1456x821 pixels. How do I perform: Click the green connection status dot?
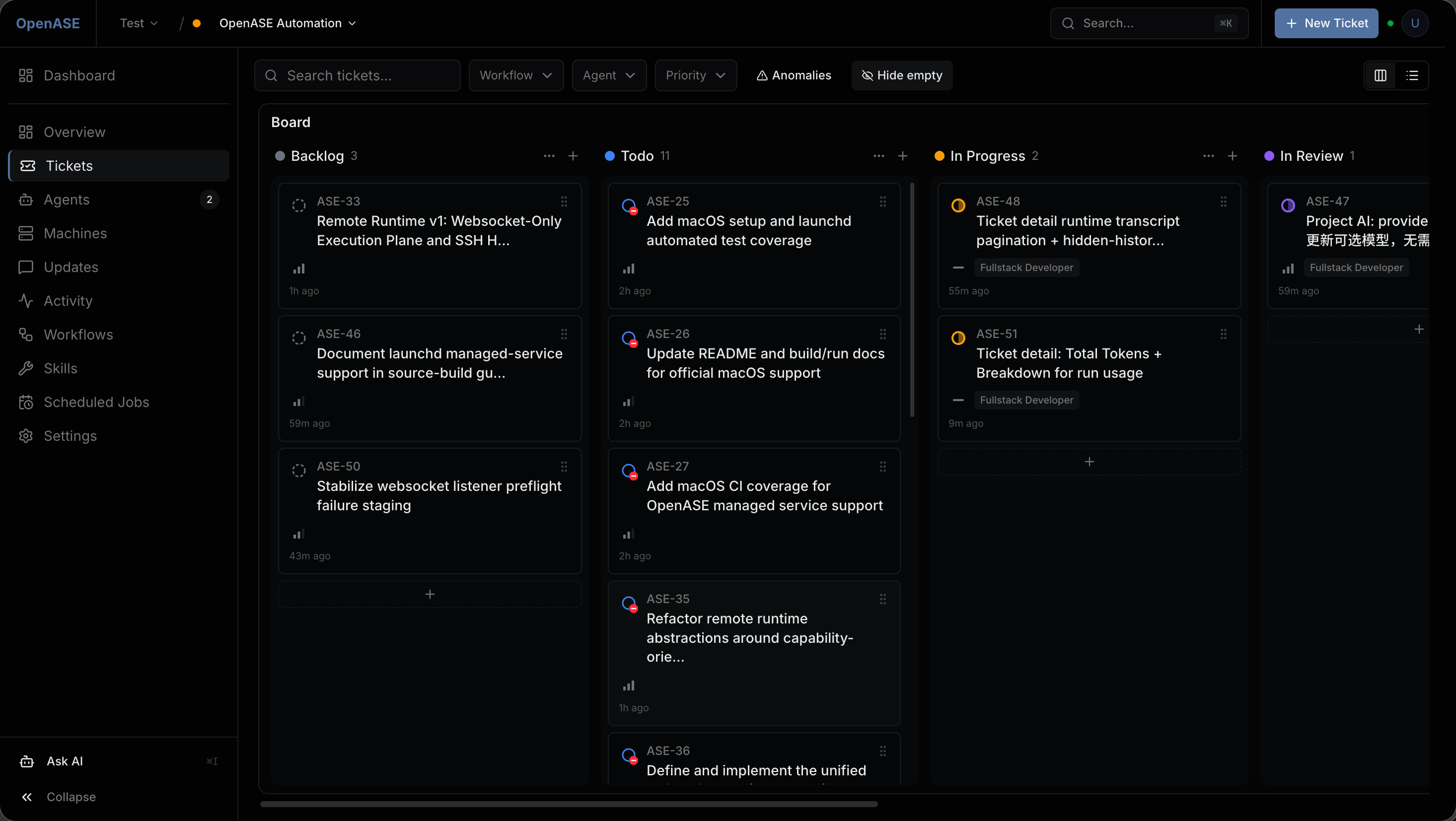1390,23
